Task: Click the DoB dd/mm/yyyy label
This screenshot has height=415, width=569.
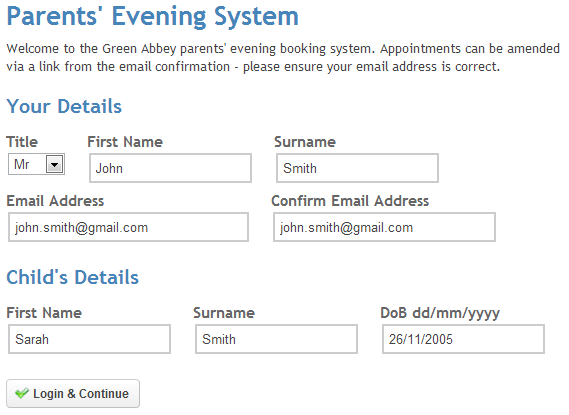Action: (x=440, y=313)
